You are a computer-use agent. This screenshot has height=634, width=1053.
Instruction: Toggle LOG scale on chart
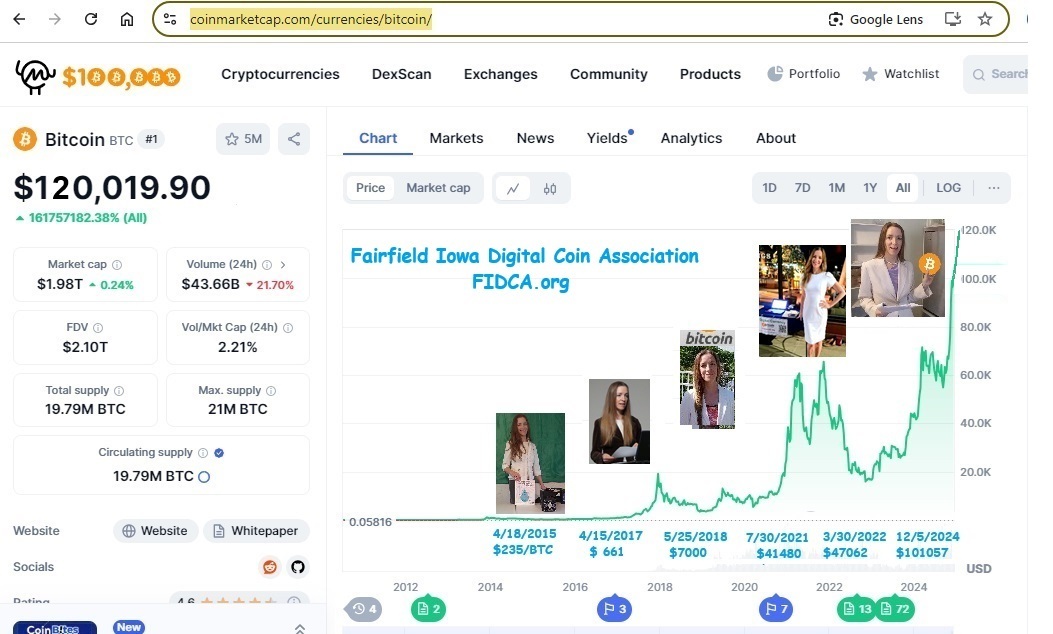pyautogui.click(x=949, y=188)
